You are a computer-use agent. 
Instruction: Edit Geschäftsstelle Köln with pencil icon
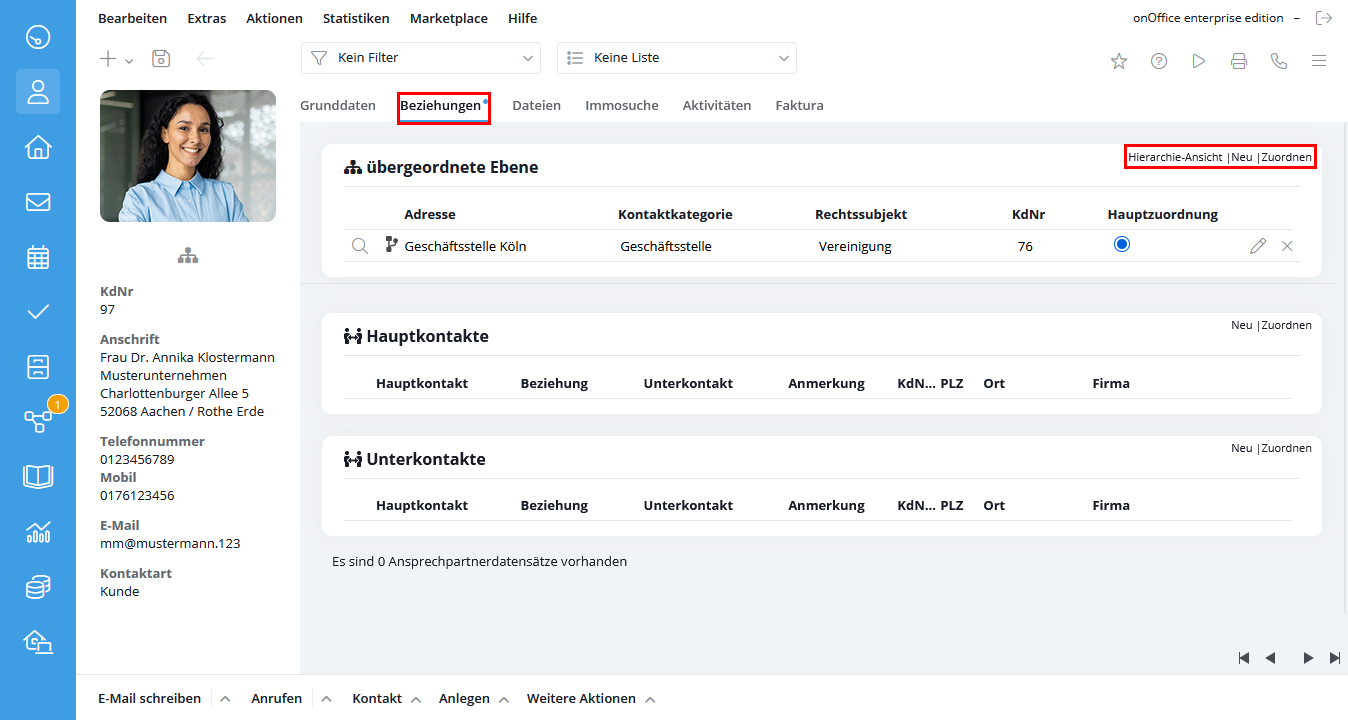tap(1258, 246)
